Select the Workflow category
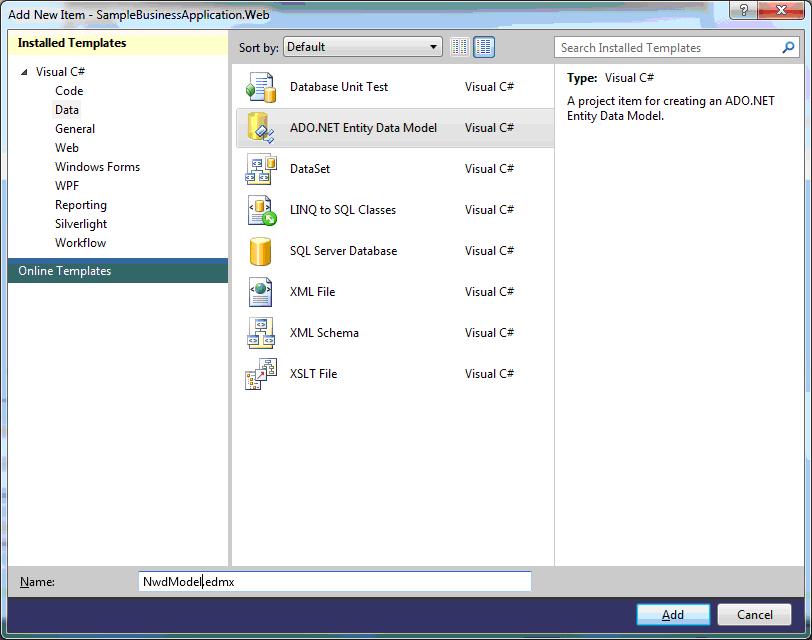The width and height of the screenshot is (812, 640). 80,243
